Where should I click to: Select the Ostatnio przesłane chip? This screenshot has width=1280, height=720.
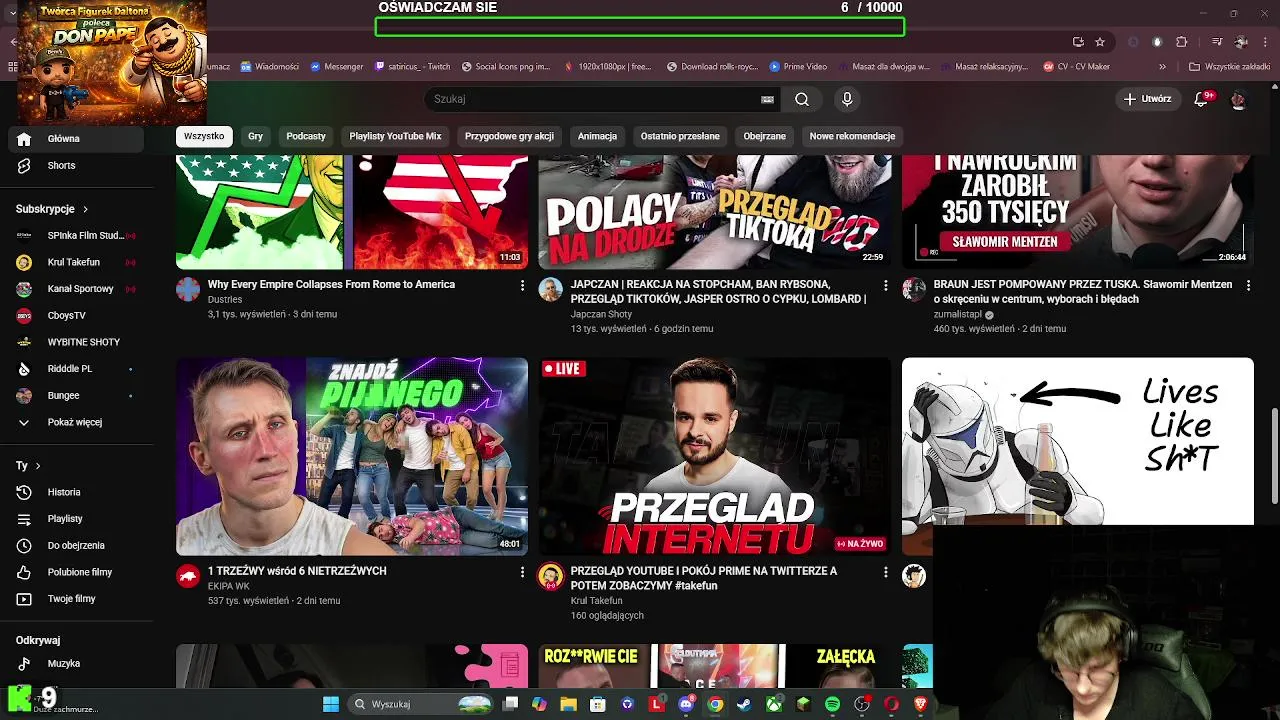coord(680,136)
